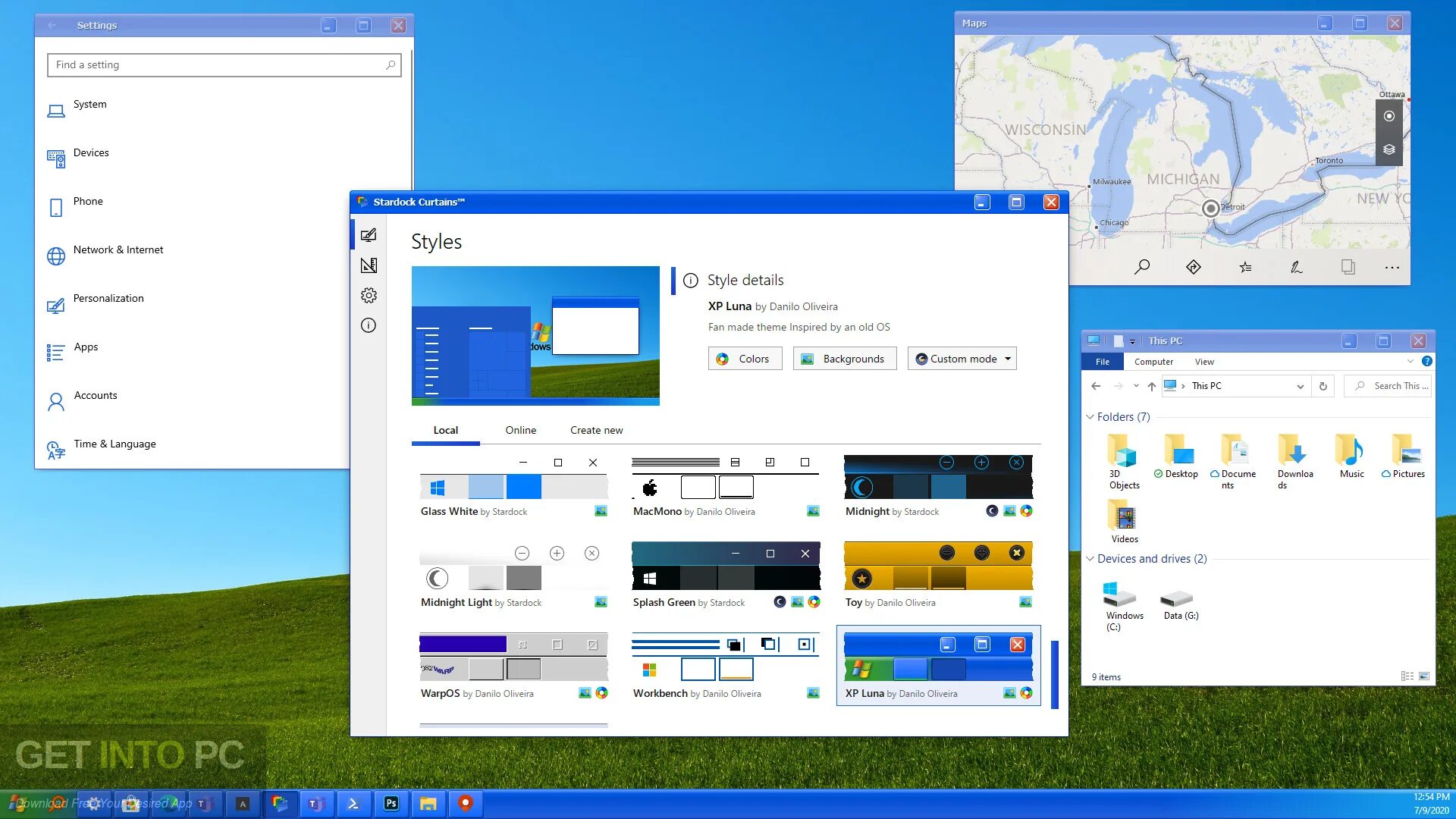Click the Local tab in Curtains styles
1456x819 pixels.
[445, 430]
